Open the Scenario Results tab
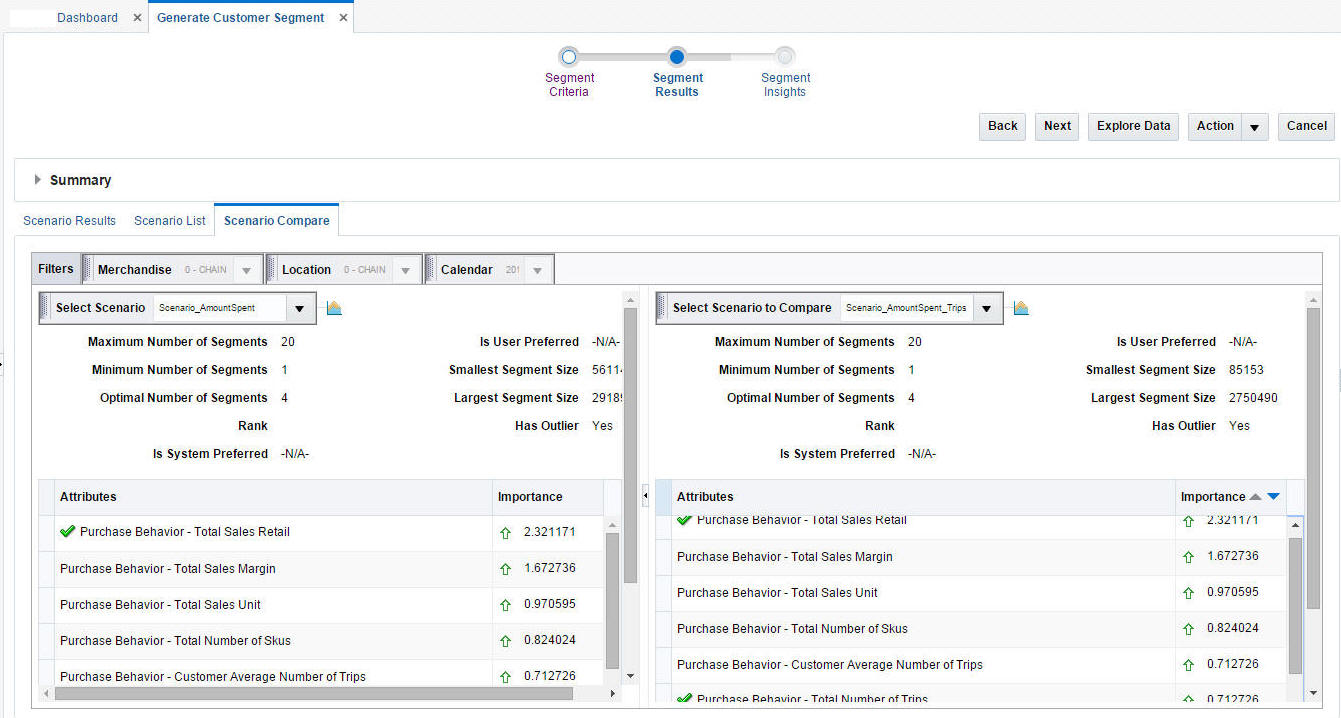1341x718 pixels. click(69, 221)
